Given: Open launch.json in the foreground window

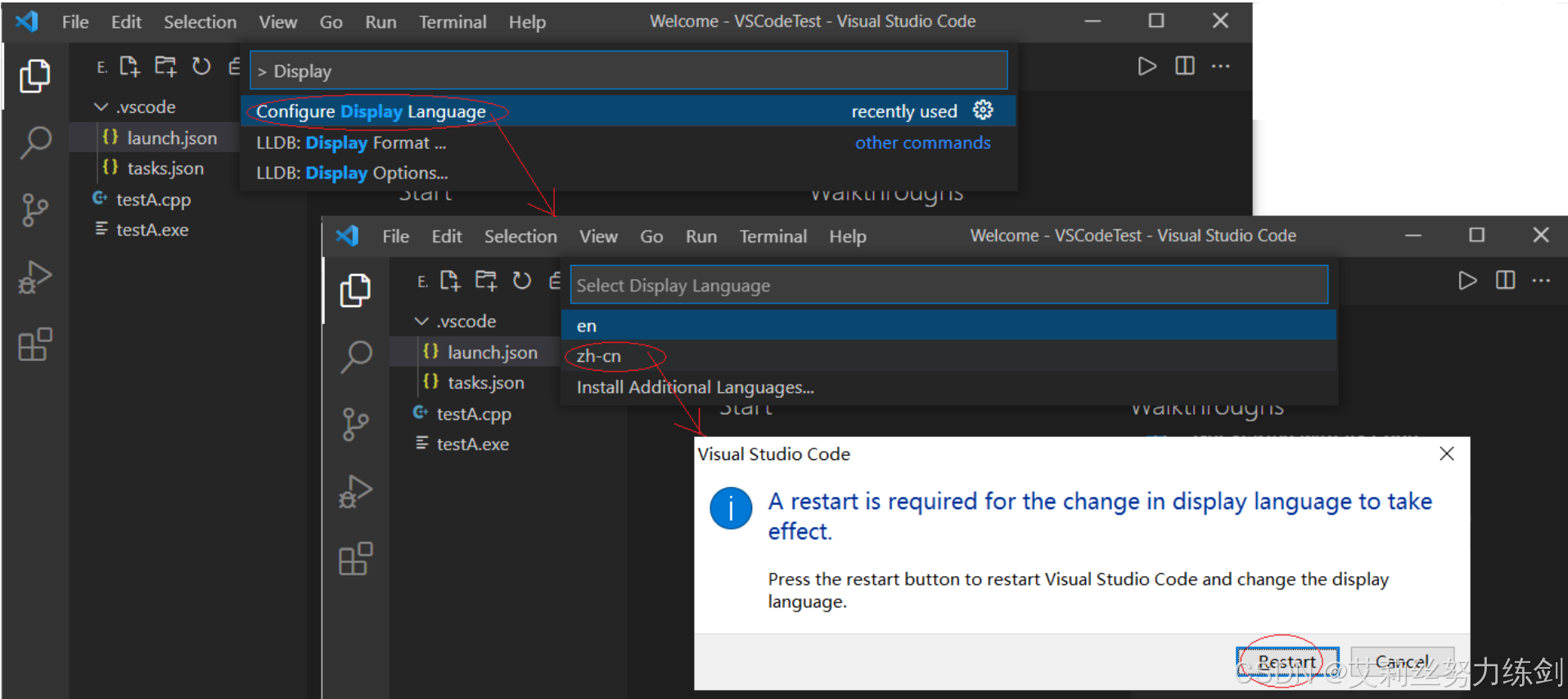Looking at the screenshot, I should pyautogui.click(x=493, y=353).
